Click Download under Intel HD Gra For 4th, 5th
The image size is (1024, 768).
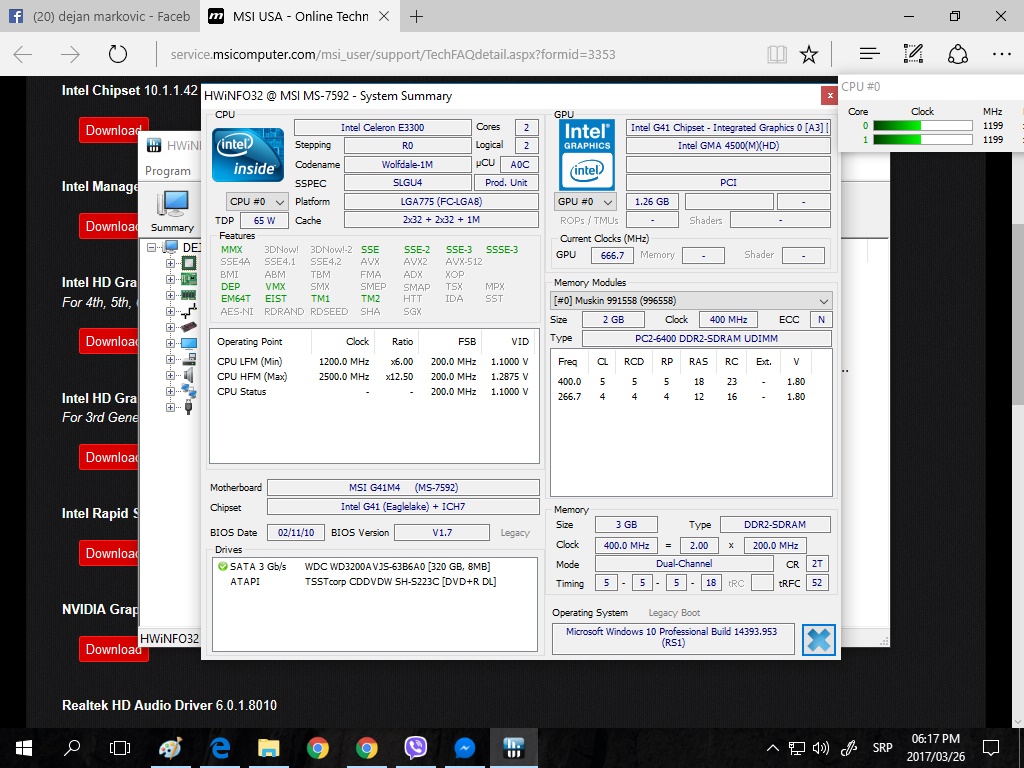(110, 342)
